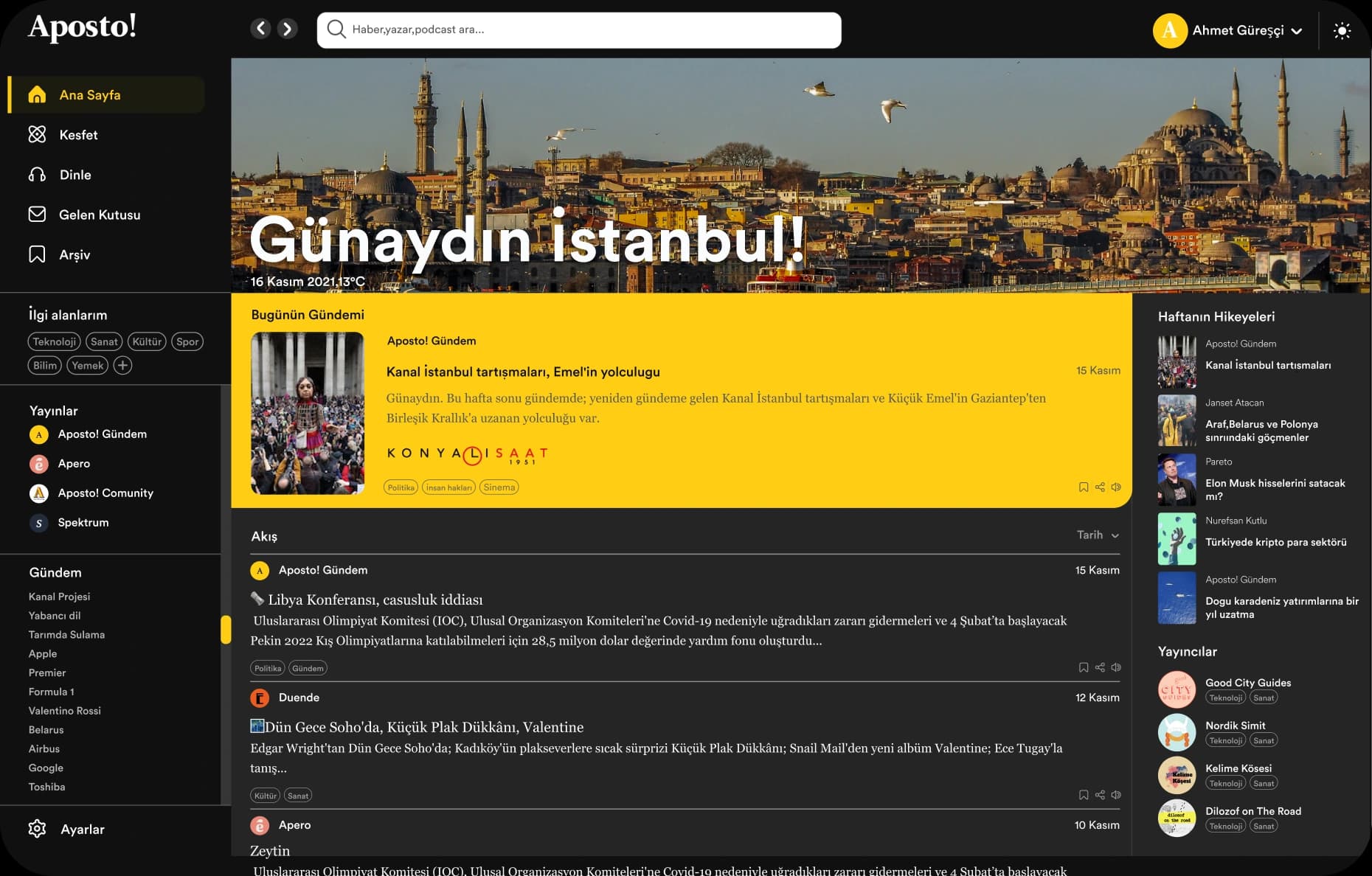Go back with the left arrow button
Viewport: 1372px width, 876px height.
pyautogui.click(x=260, y=29)
